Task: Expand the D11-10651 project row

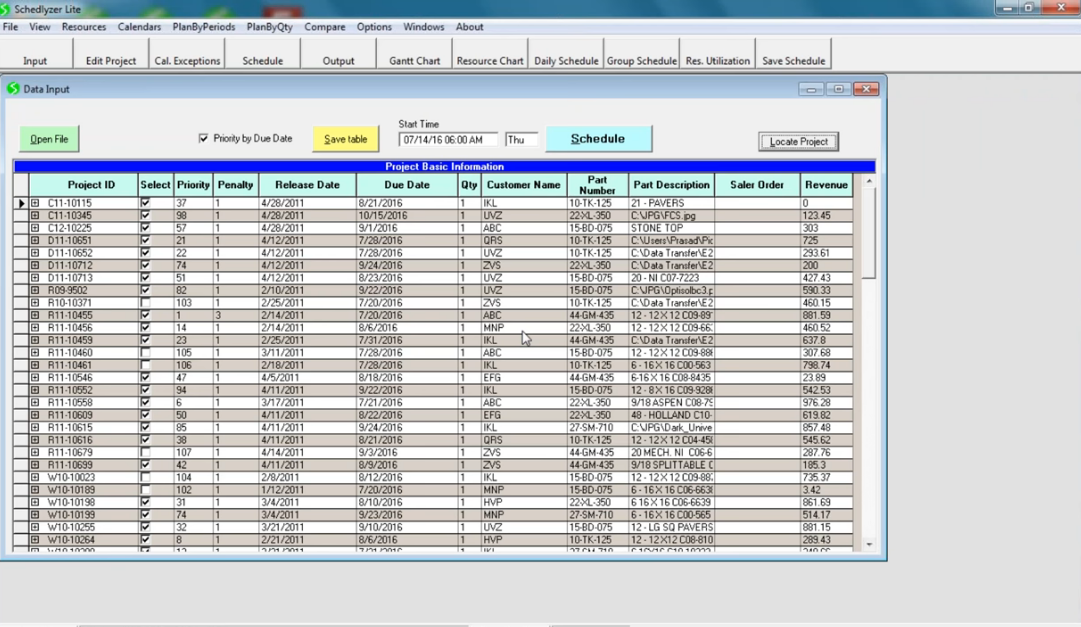Action: click(35, 240)
